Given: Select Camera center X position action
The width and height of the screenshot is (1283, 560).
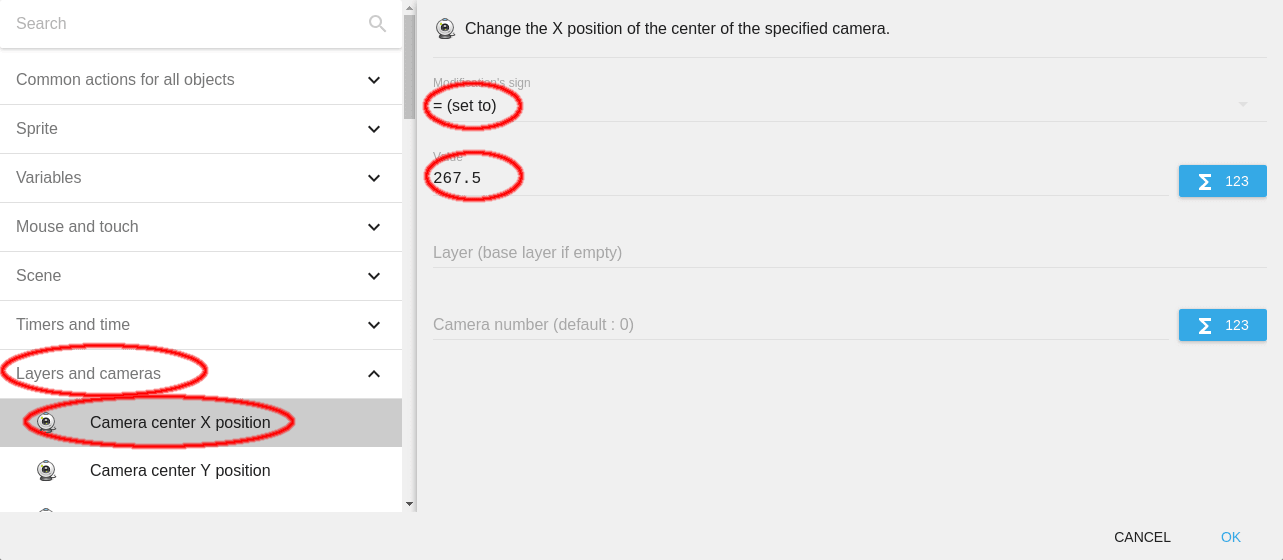Looking at the screenshot, I should tap(180, 423).
